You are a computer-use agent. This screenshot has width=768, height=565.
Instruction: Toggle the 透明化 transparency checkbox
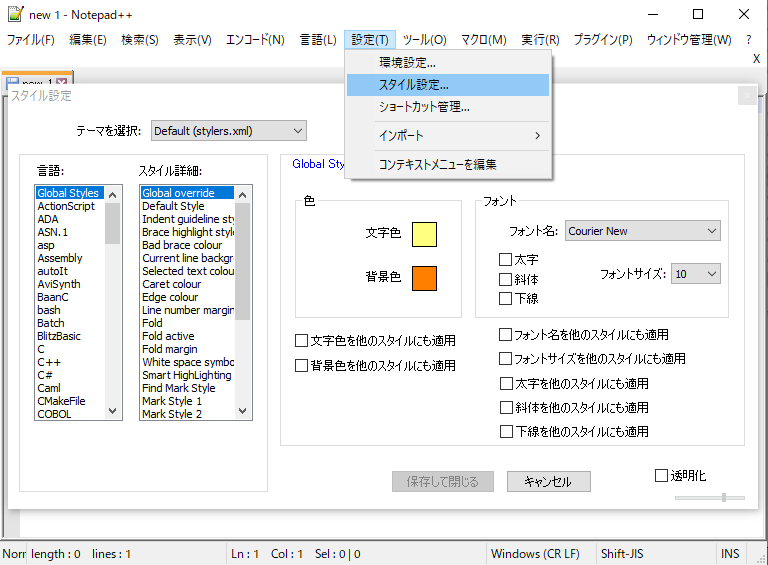click(680, 475)
